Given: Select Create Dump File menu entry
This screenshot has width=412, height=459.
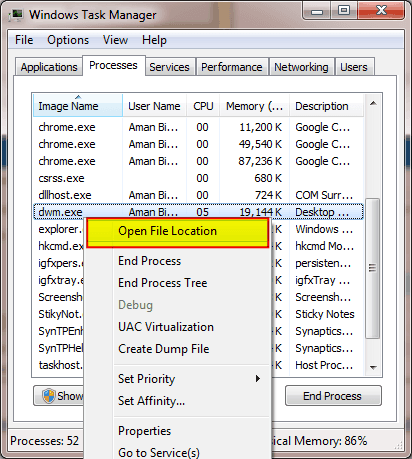Looking at the screenshot, I should [178, 349].
